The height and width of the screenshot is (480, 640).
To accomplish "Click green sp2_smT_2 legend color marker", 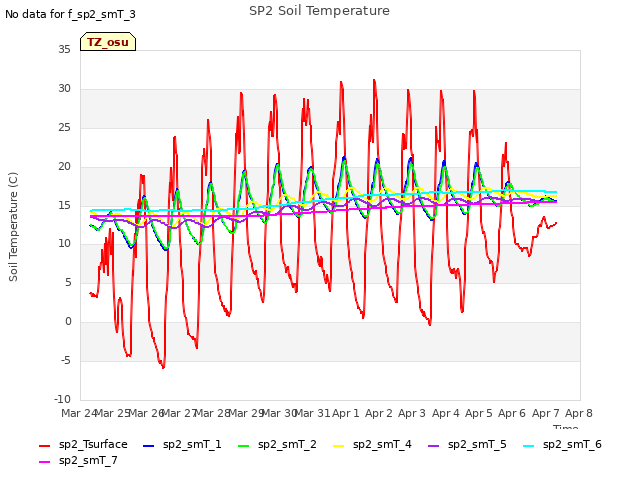I will [x=244, y=446].
